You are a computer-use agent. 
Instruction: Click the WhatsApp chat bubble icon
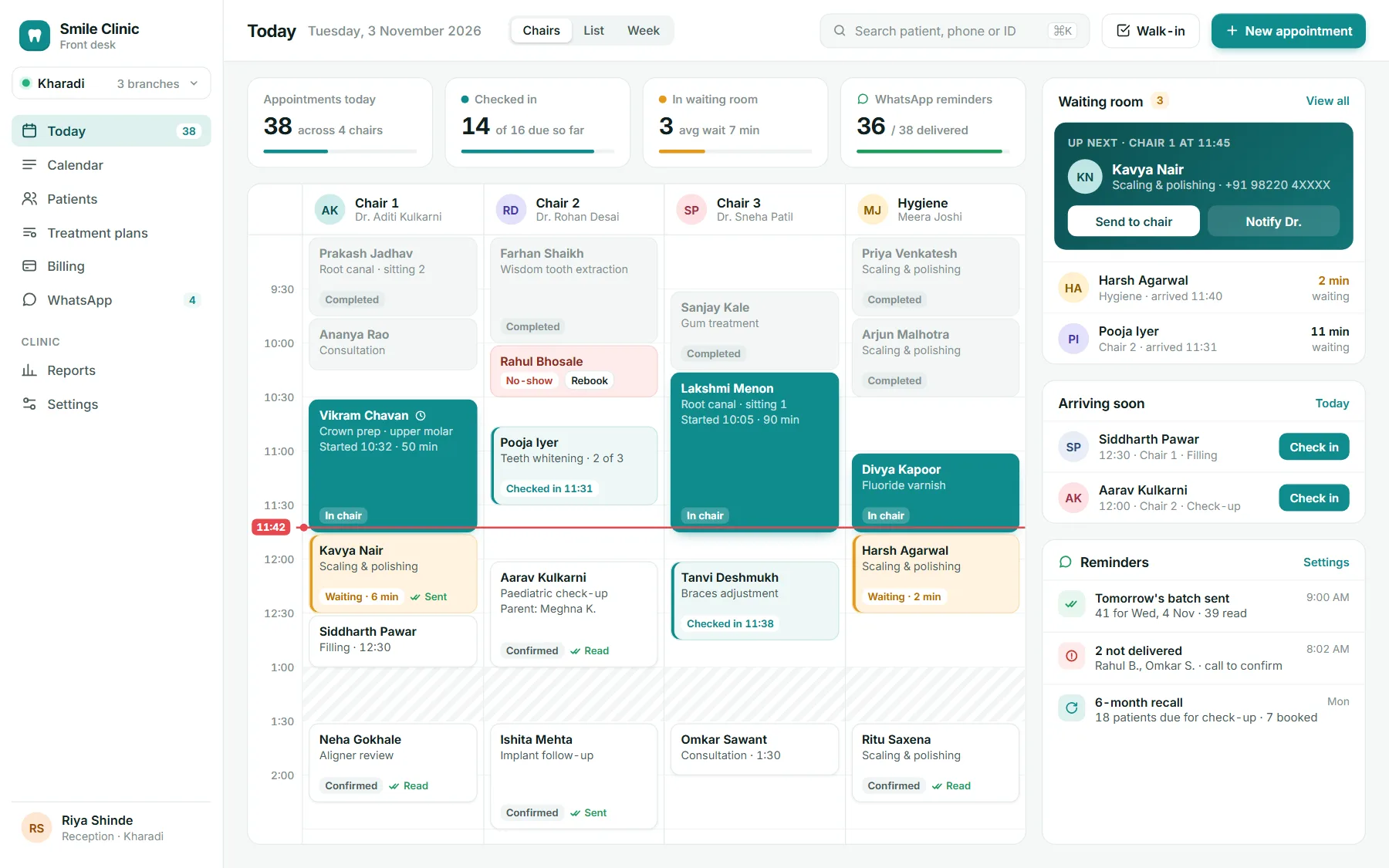29,299
